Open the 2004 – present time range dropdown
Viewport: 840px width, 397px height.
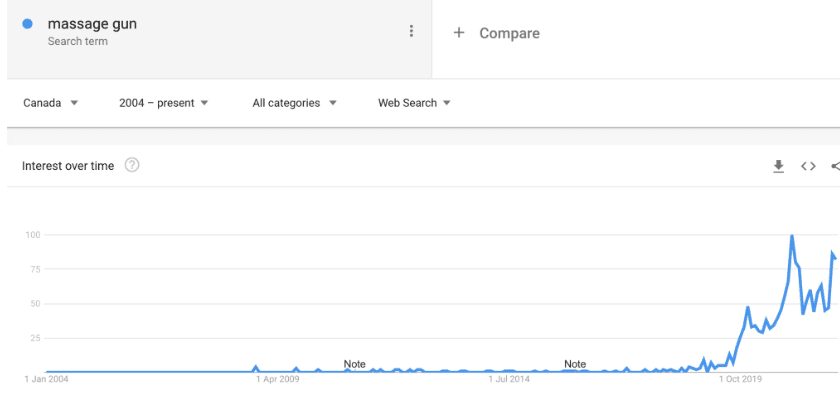tap(163, 103)
